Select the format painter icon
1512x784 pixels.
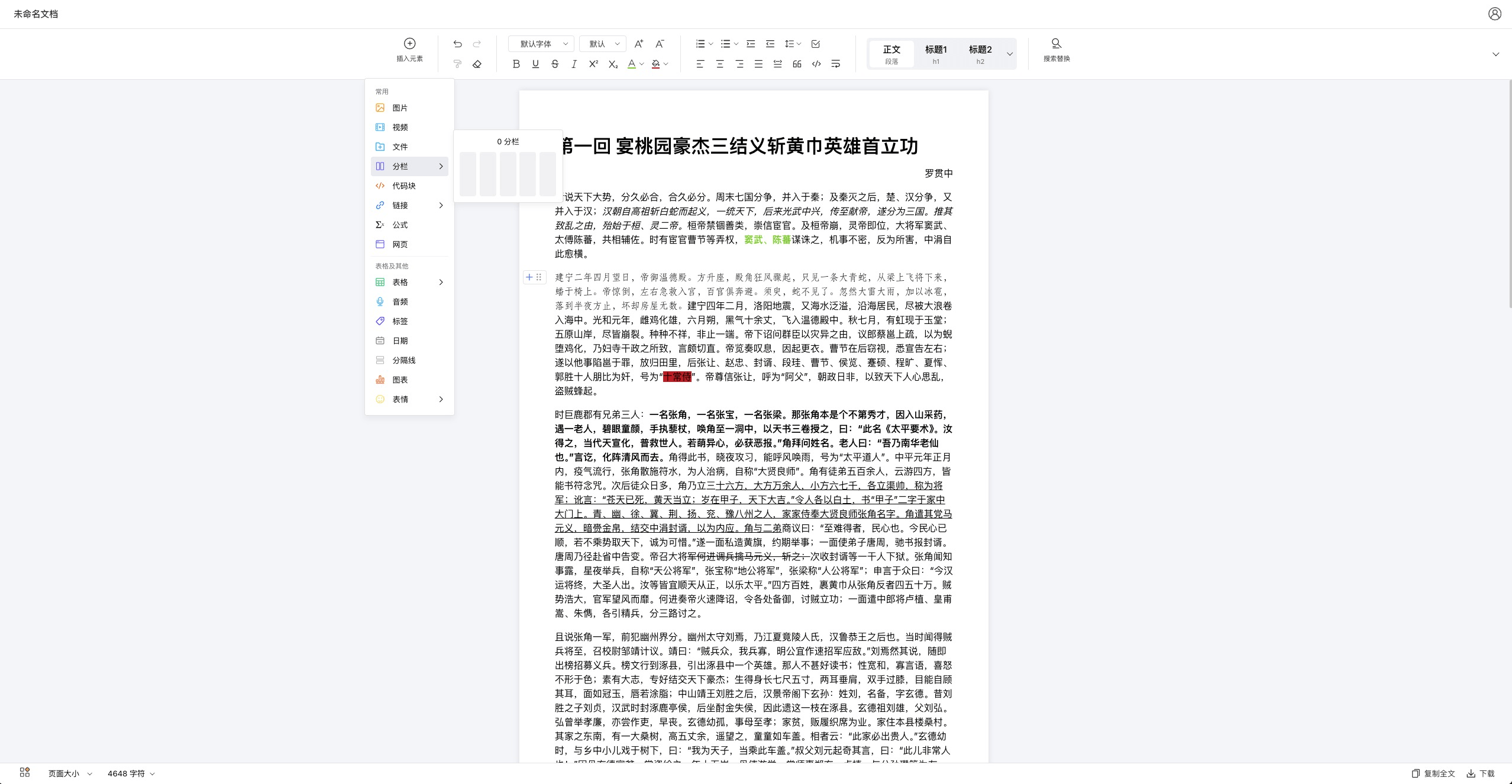click(x=457, y=64)
